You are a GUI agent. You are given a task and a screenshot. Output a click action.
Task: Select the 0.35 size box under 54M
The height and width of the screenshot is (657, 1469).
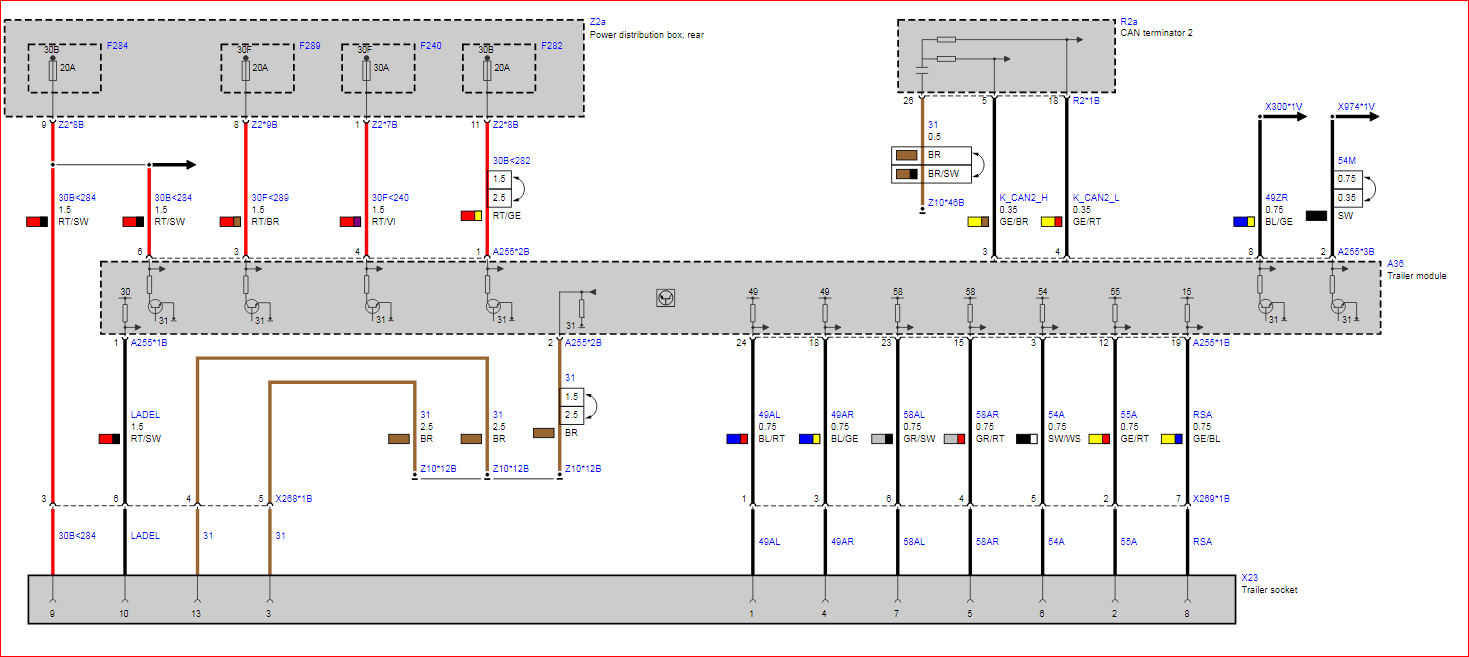pos(1346,197)
